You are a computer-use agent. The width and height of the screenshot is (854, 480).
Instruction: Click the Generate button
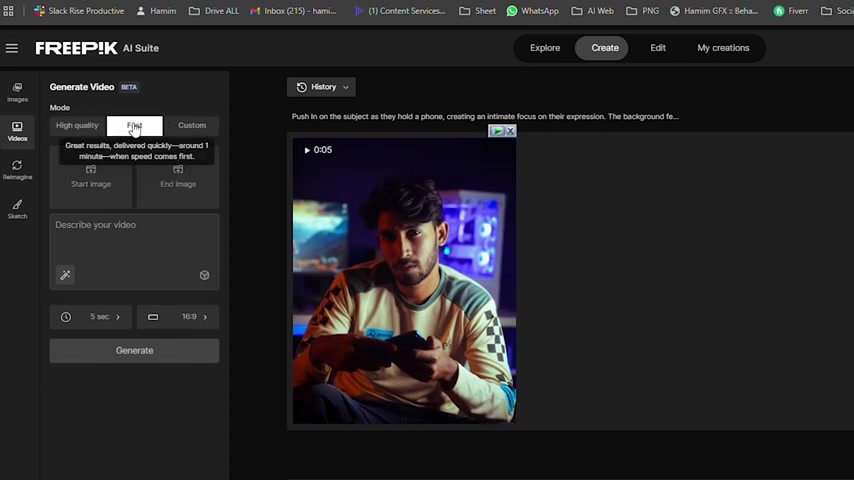tap(135, 351)
